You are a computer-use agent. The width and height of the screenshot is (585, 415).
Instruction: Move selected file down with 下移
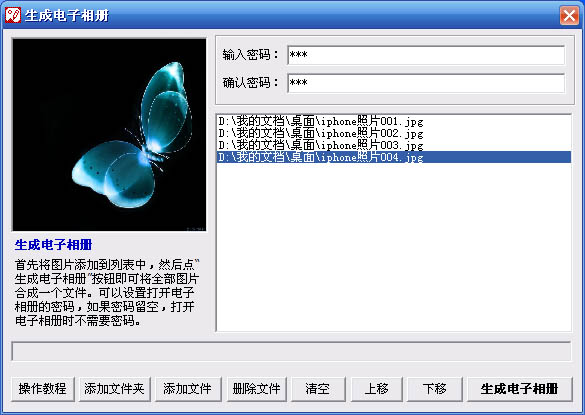pyautogui.click(x=435, y=389)
